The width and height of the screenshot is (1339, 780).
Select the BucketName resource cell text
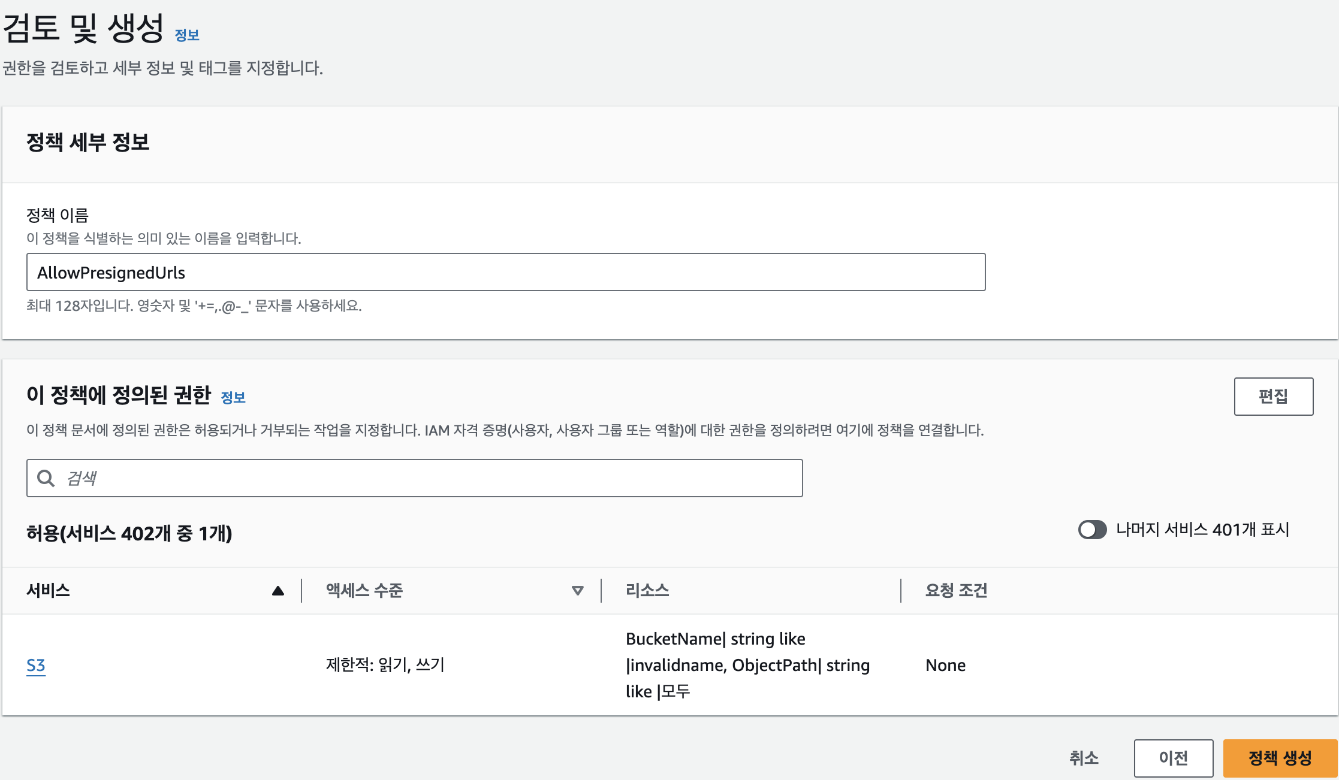click(748, 665)
